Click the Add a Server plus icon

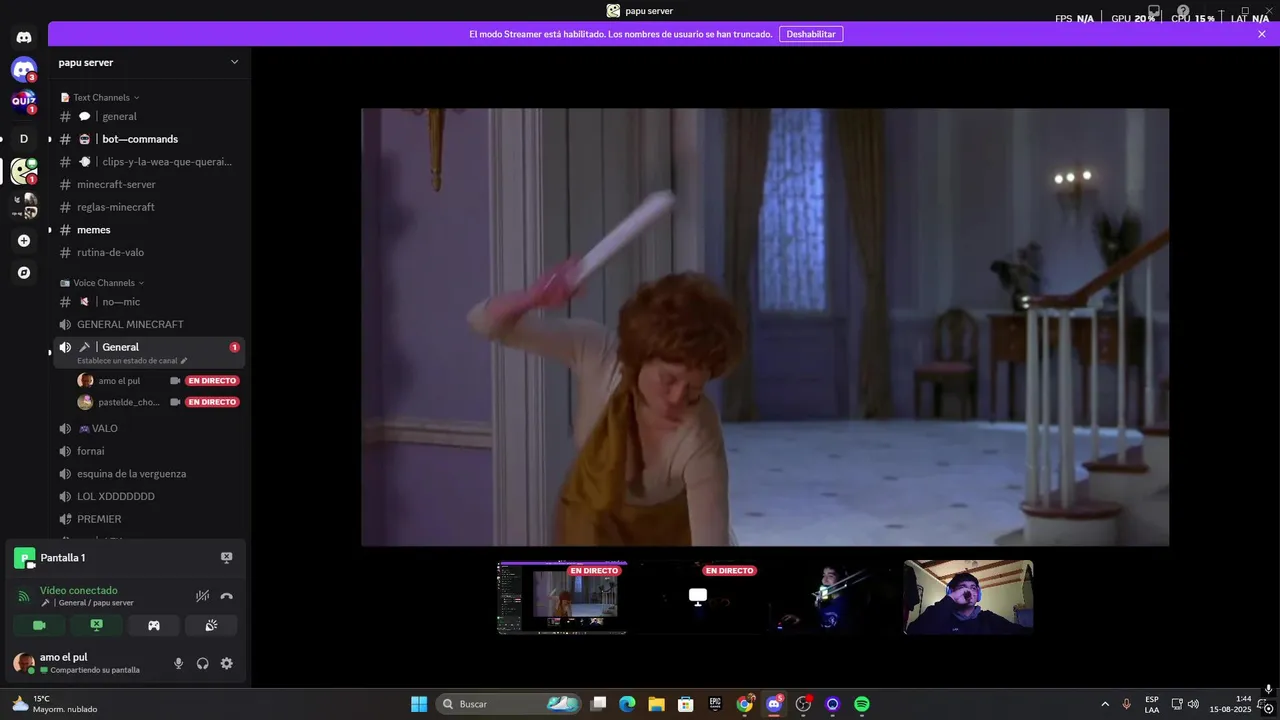pyautogui.click(x=24, y=240)
